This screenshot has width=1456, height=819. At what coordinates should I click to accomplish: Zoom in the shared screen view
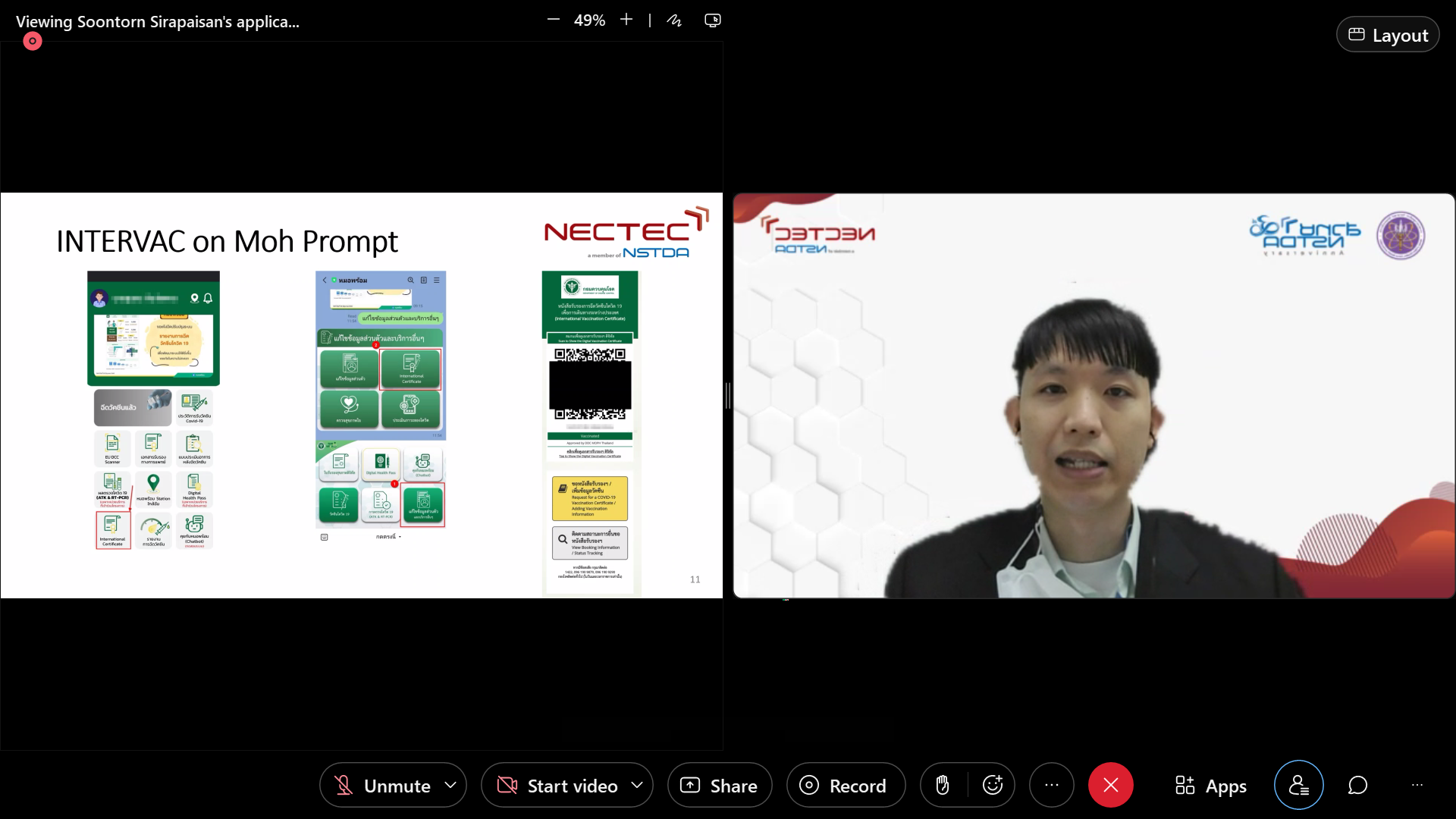pyautogui.click(x=626, y=20)
